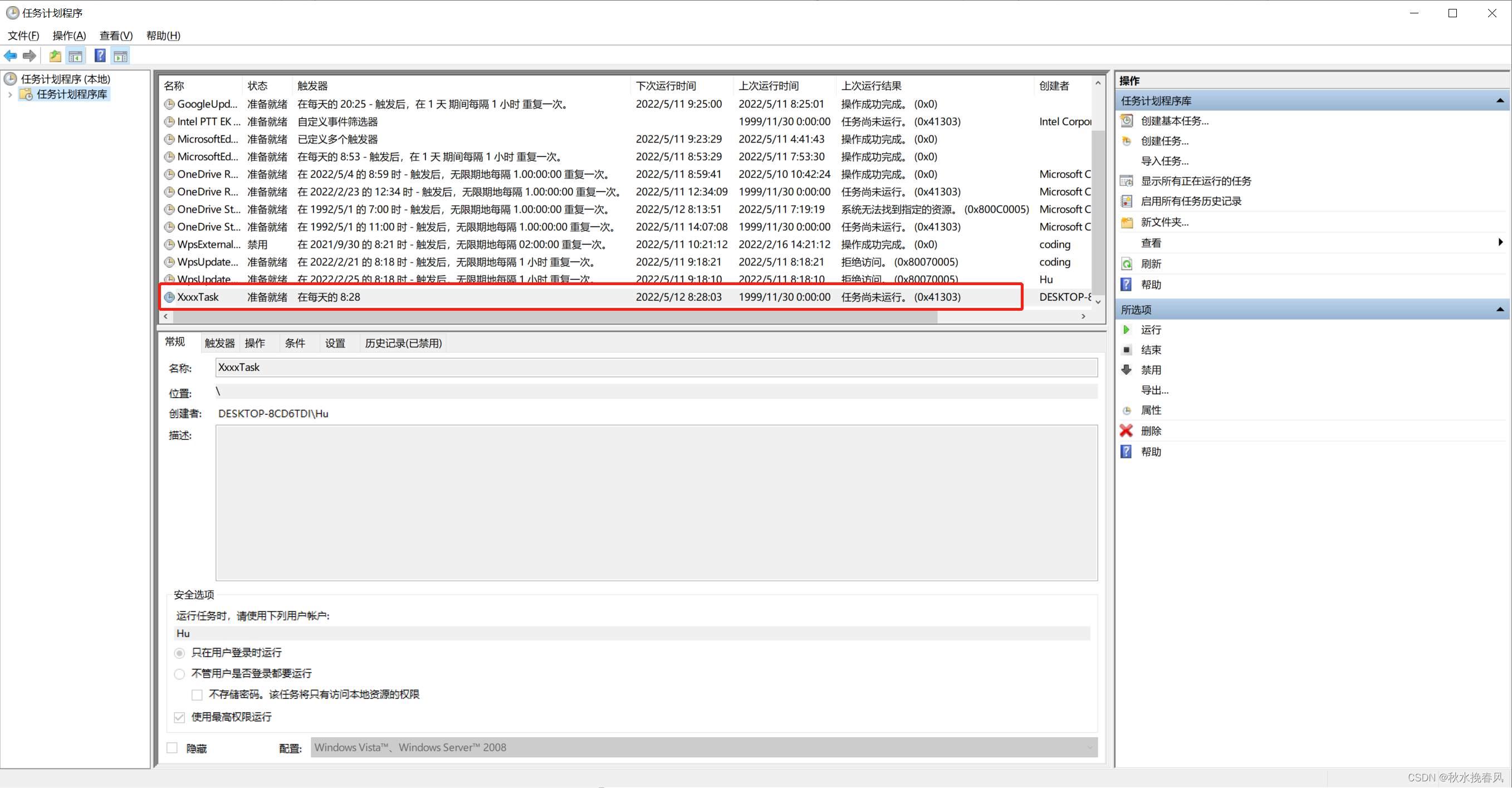Image resolution: width=1512 pixels, height=788 pixels.
Task: Switch to the 条件 tab
Action: click(295, 343)
